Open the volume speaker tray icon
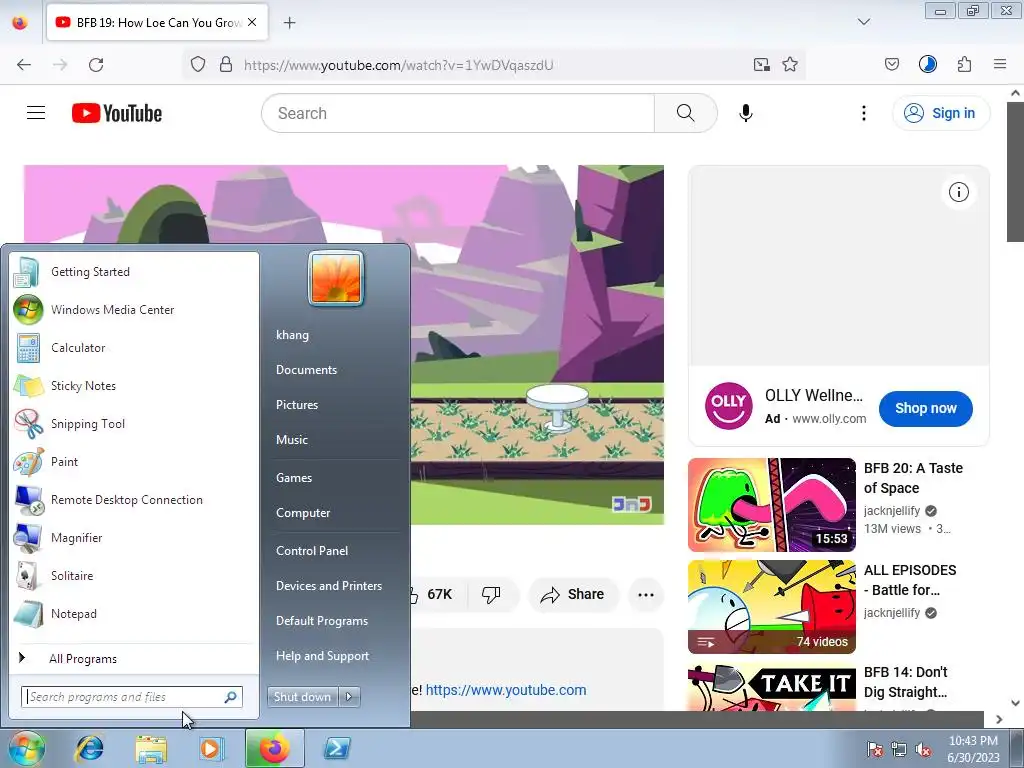Viewport: 1024px width, 768px height. point(923,749)
